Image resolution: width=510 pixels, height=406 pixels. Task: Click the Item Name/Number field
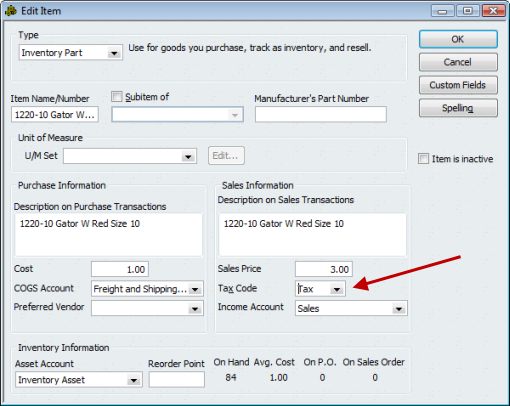[x=55, y=115]
